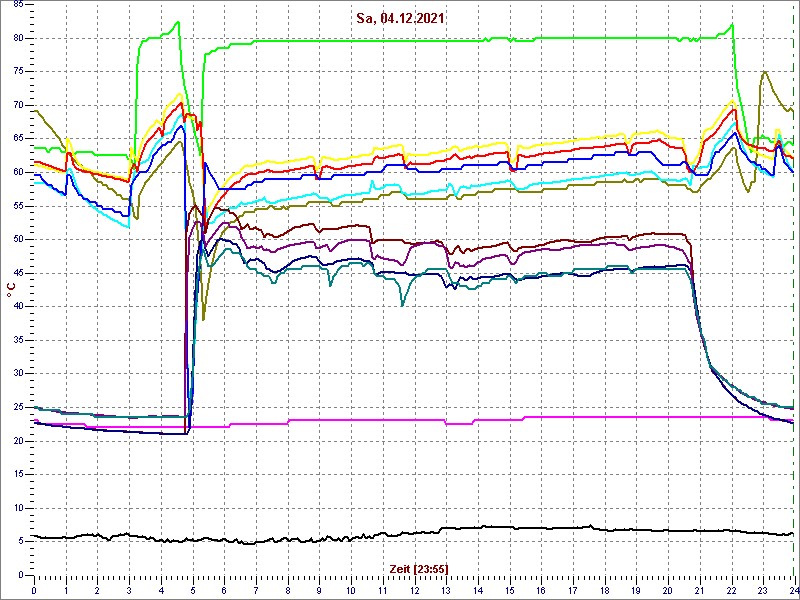The image size is (800, 600).
Task: Click hour label '19' on the time axis
Action: click(636, 592)
